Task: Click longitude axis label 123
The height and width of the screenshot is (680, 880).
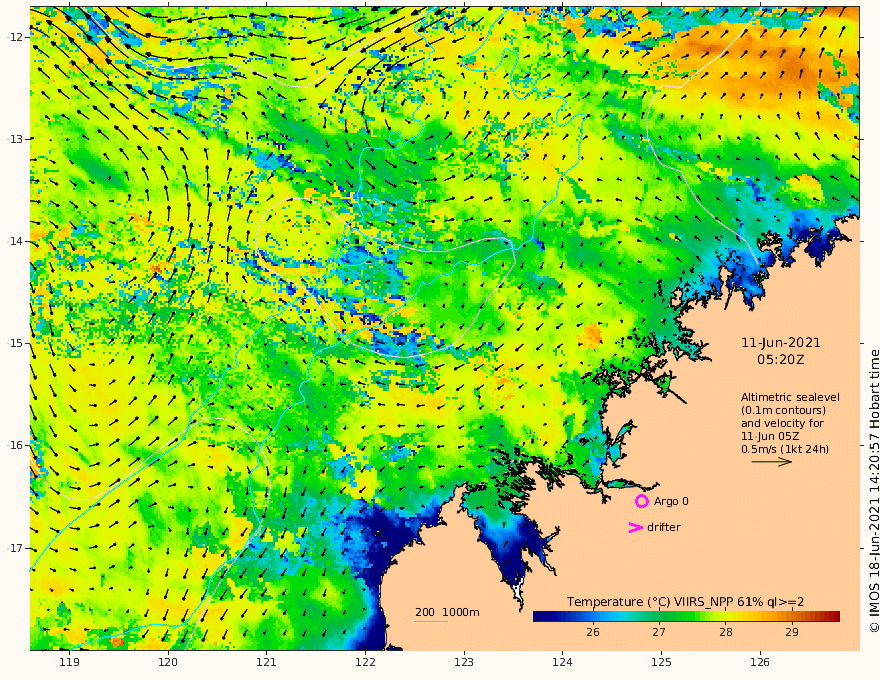Action: click(x=464, y=662)
